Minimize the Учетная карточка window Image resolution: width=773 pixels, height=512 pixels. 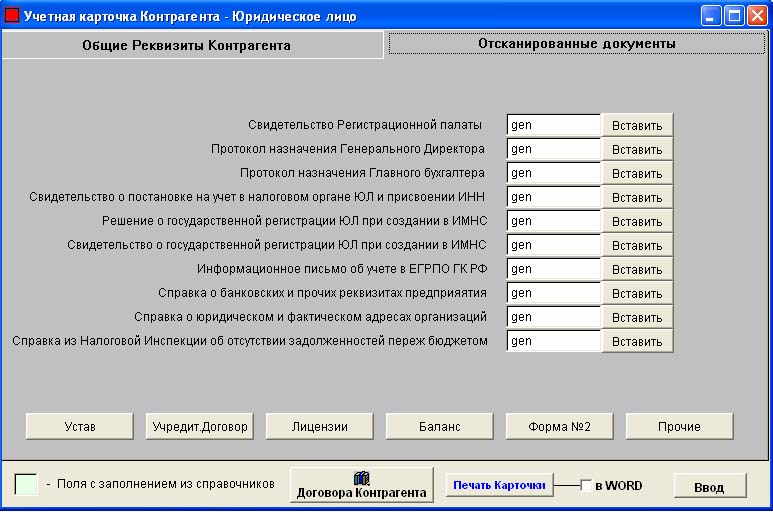click(x=710, y=16)
